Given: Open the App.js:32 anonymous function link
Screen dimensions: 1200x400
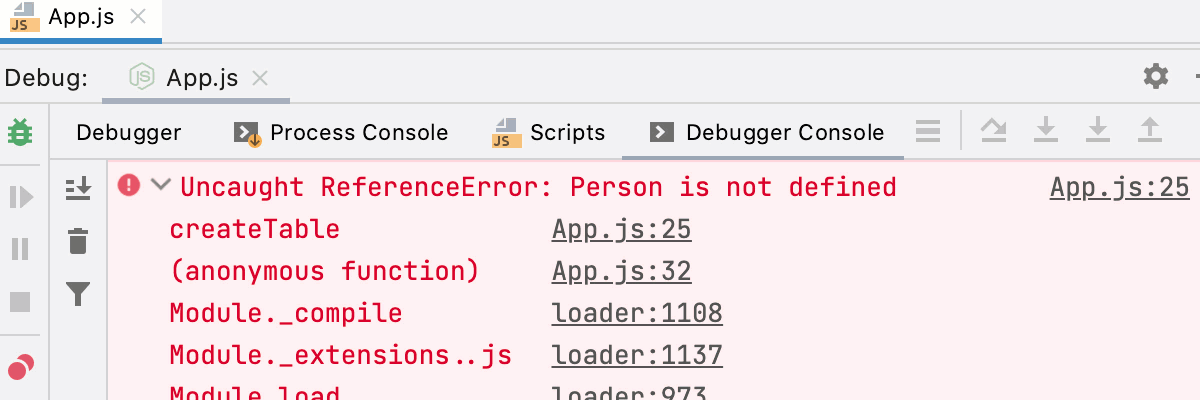Looking at the screenshot, I should (621, 271).
